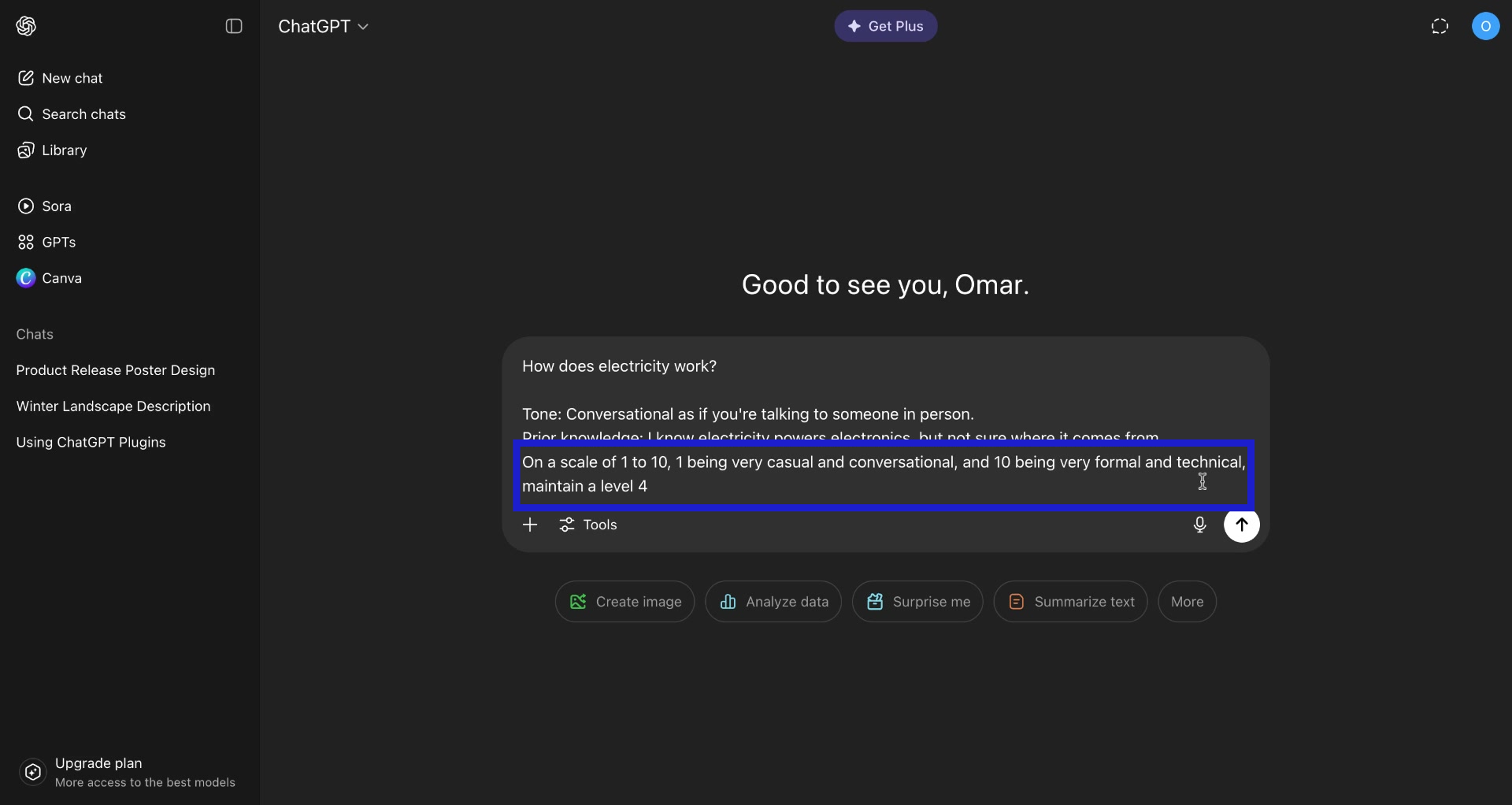Expand the More suggestions option
The height and width of the screenshot is (805, 1512).
tap(1187, 602)
